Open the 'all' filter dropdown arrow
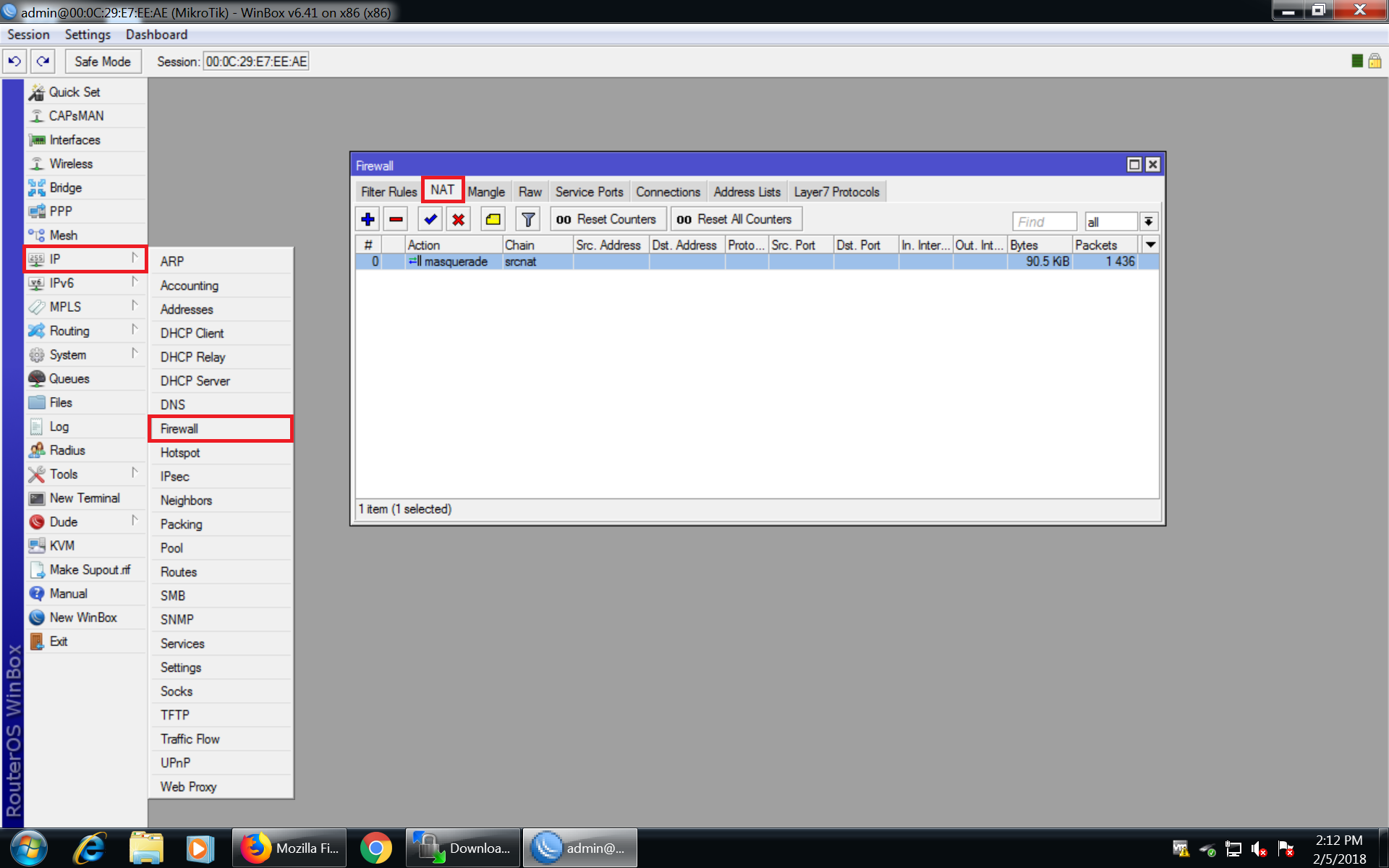Image resolution: width=1389 pixels, height=868 pixels. click(1148, 221)
